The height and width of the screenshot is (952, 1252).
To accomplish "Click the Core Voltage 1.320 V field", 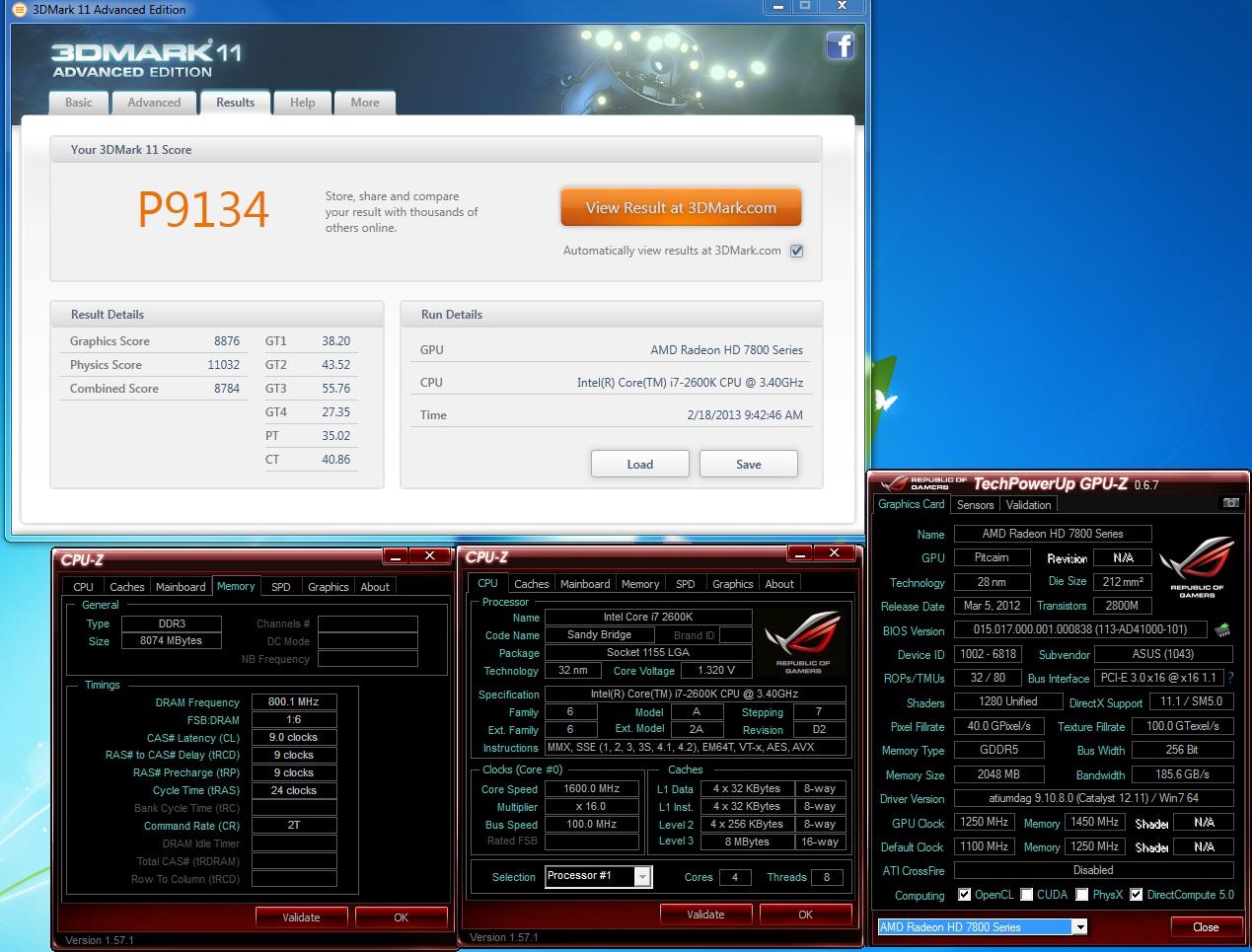I will tap(716, 671).
